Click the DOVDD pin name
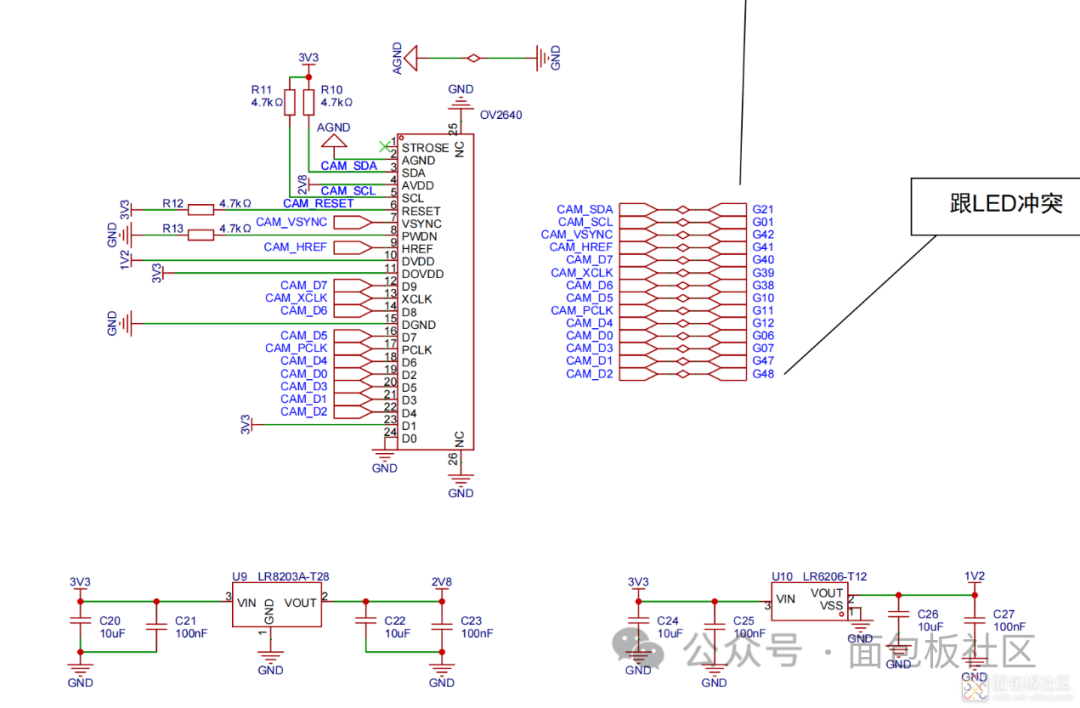The width and height of the screenshot is (1080, 708). click(422, 274)
